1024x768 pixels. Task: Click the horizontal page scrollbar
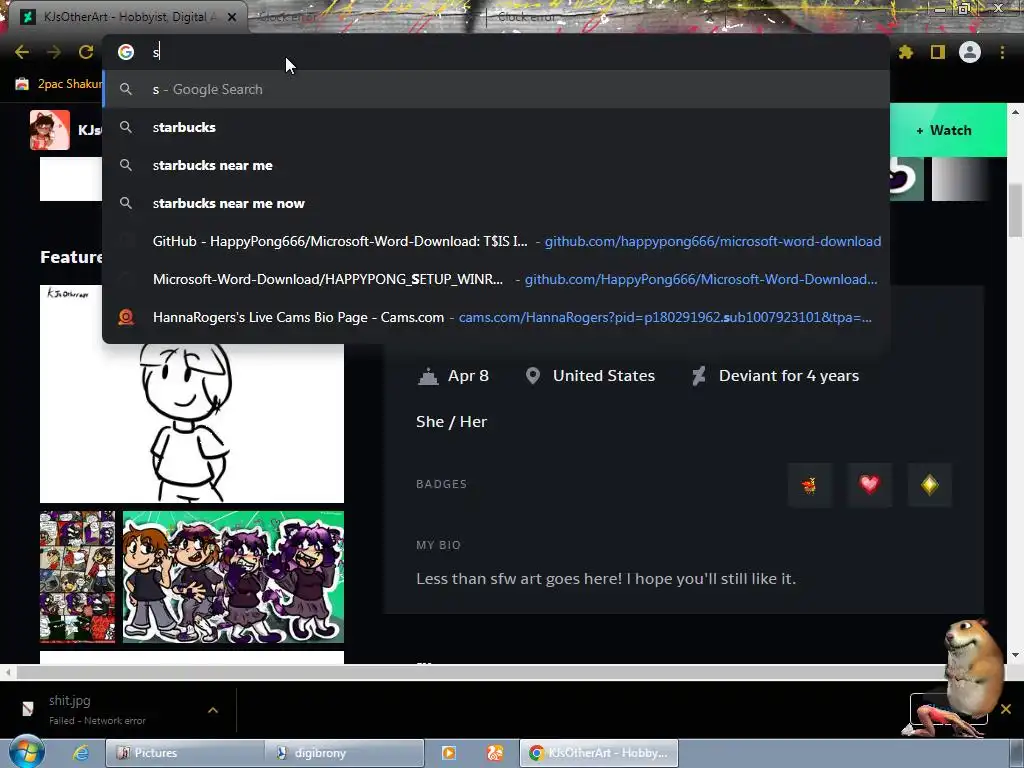click(477, 671)
